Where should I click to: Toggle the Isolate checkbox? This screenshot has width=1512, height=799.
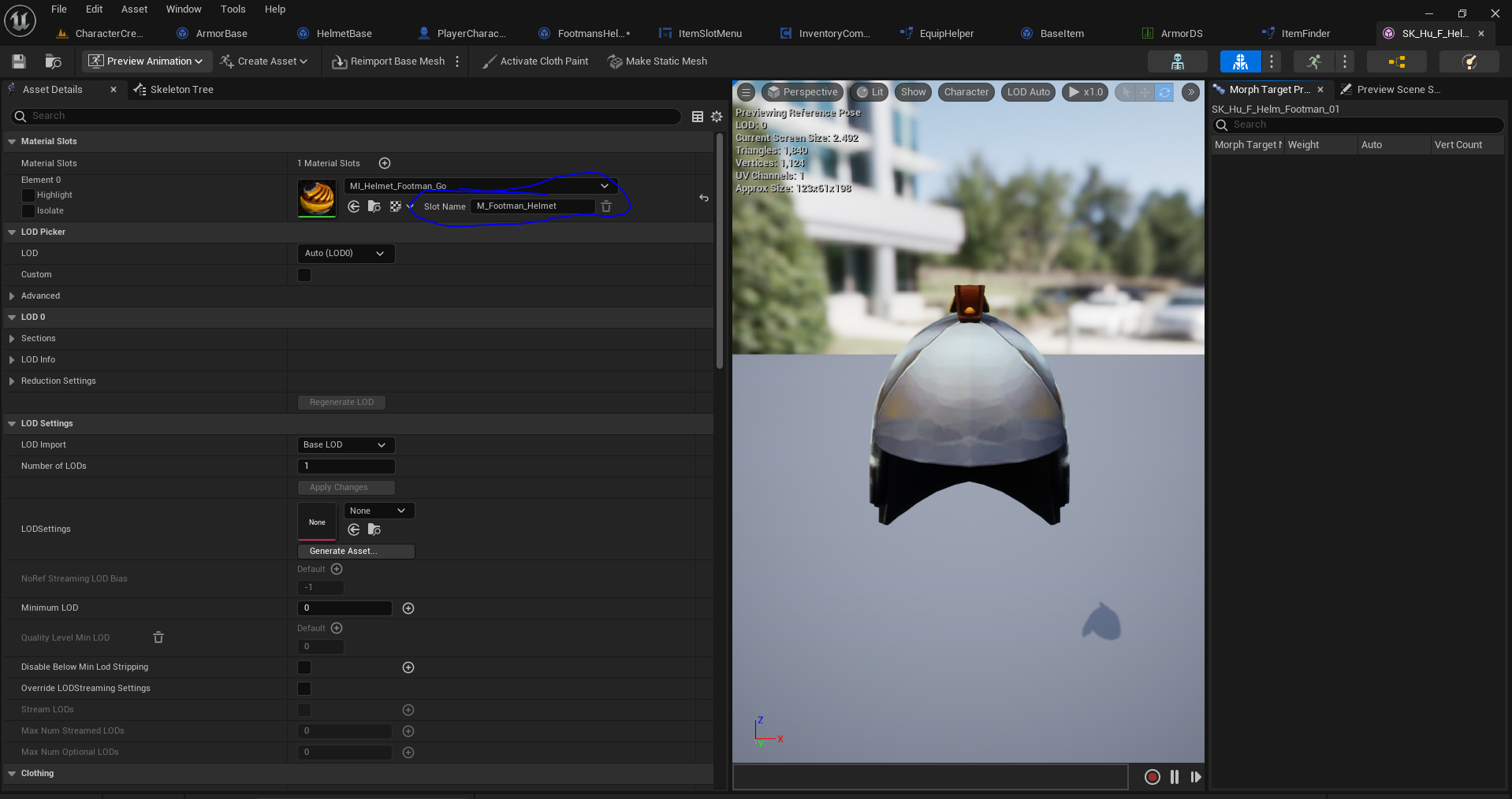28,211
